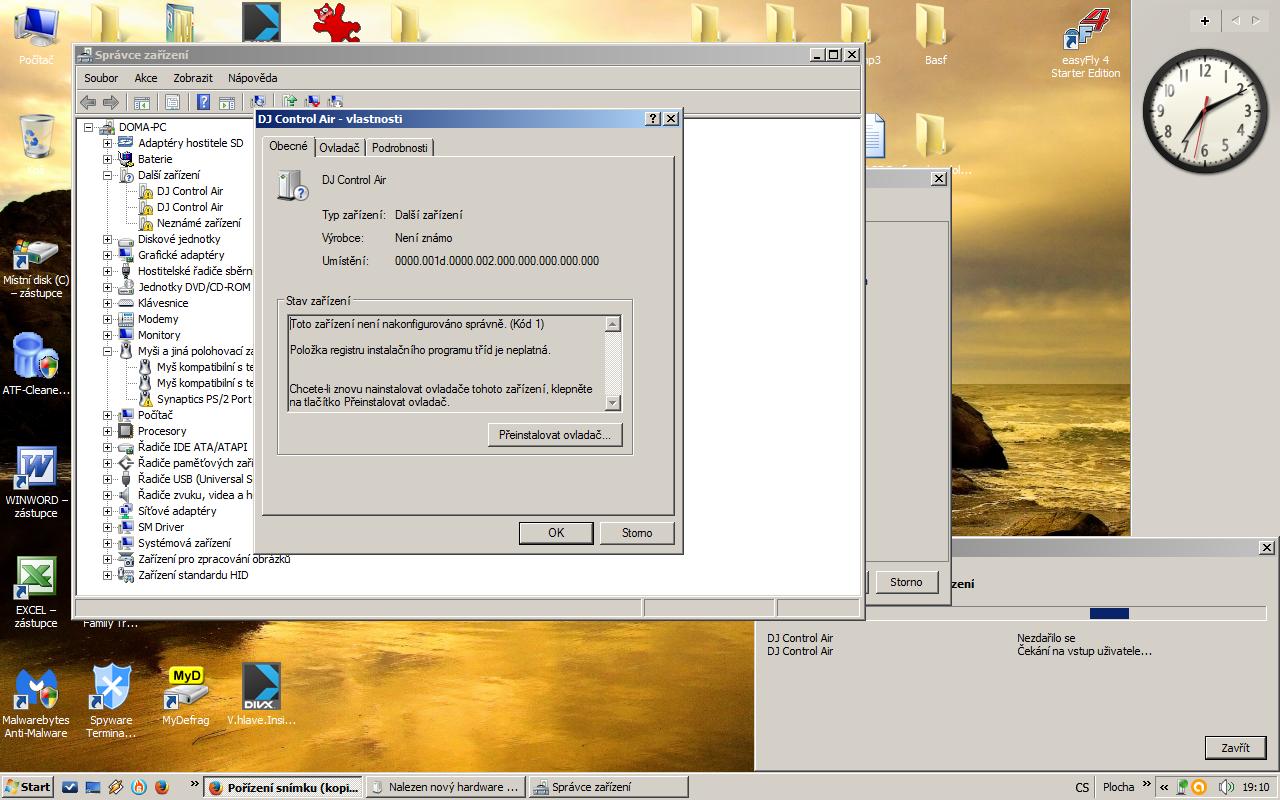
Task: Click the Firefox quick launch icon
Action: (163, 787)
